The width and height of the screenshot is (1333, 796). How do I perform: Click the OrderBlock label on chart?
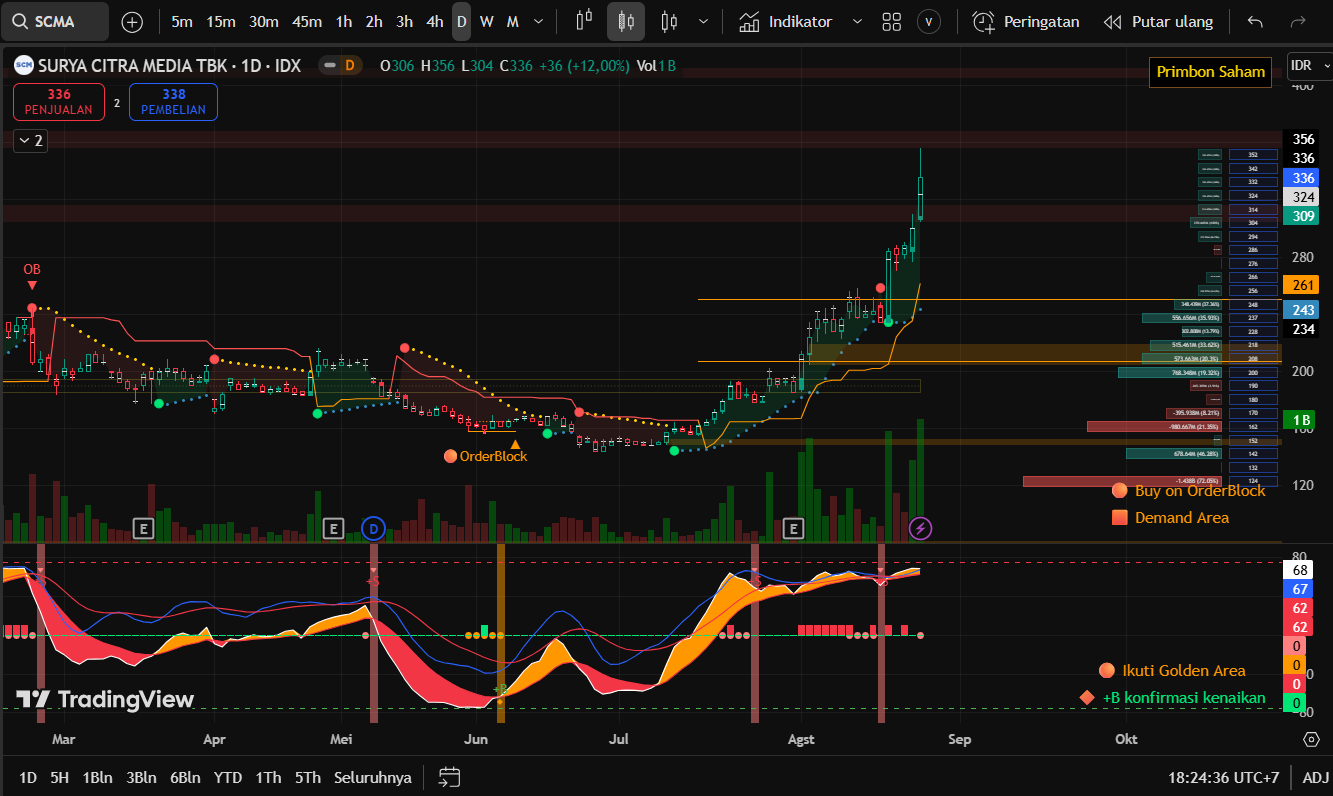tap(493, 456)
